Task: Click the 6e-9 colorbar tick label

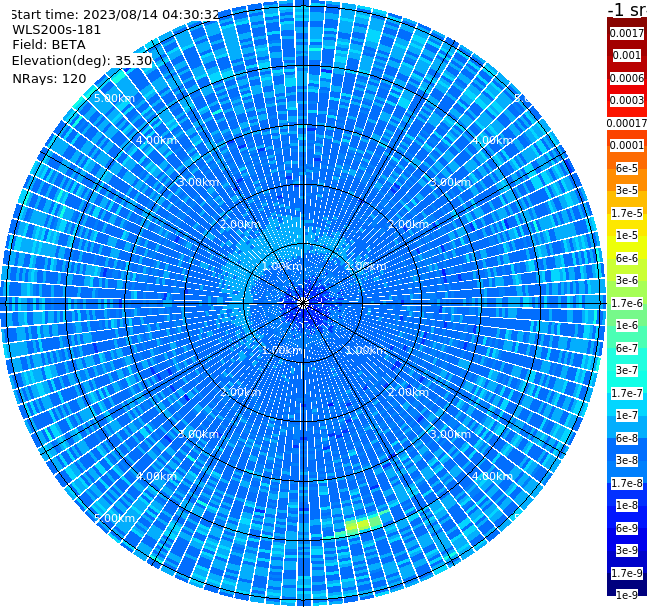Action: [x=627, y=528]
